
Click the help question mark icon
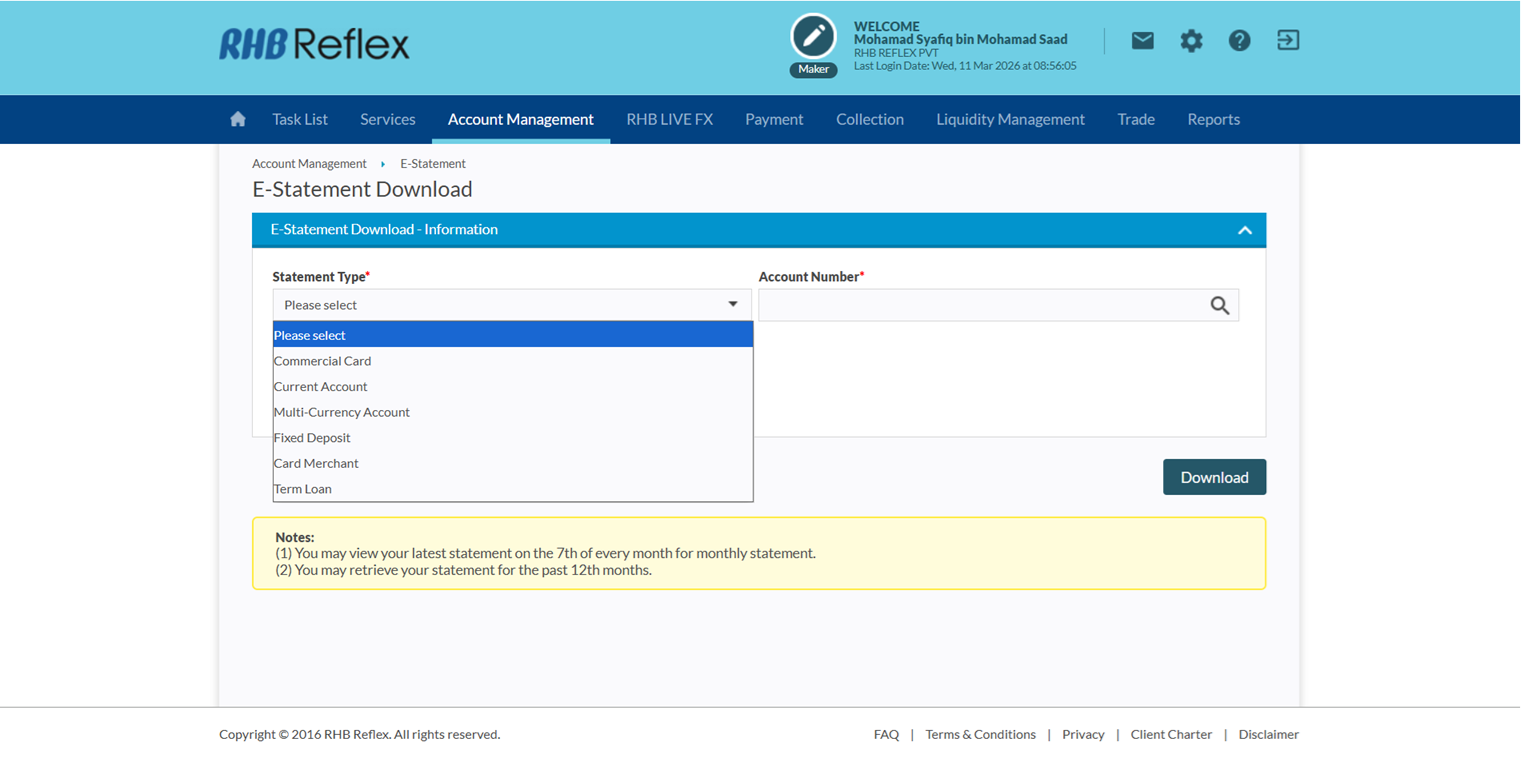[1239, 41]
